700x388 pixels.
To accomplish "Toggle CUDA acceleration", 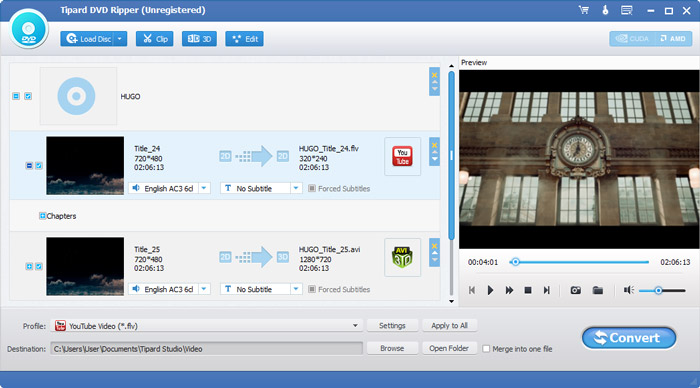I will [632, 39].
